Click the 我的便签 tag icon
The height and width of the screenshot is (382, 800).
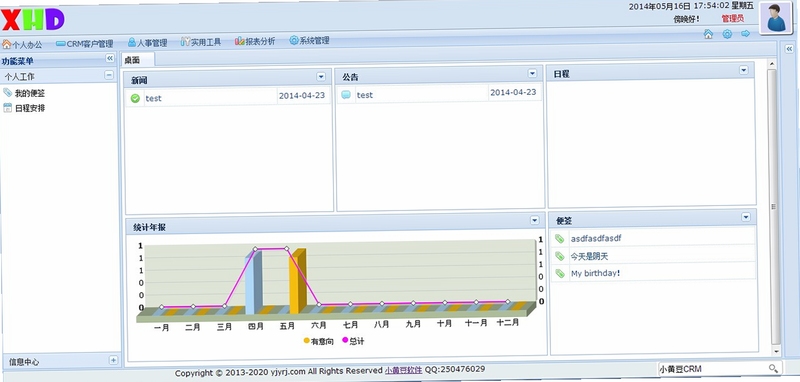(7, 92)
